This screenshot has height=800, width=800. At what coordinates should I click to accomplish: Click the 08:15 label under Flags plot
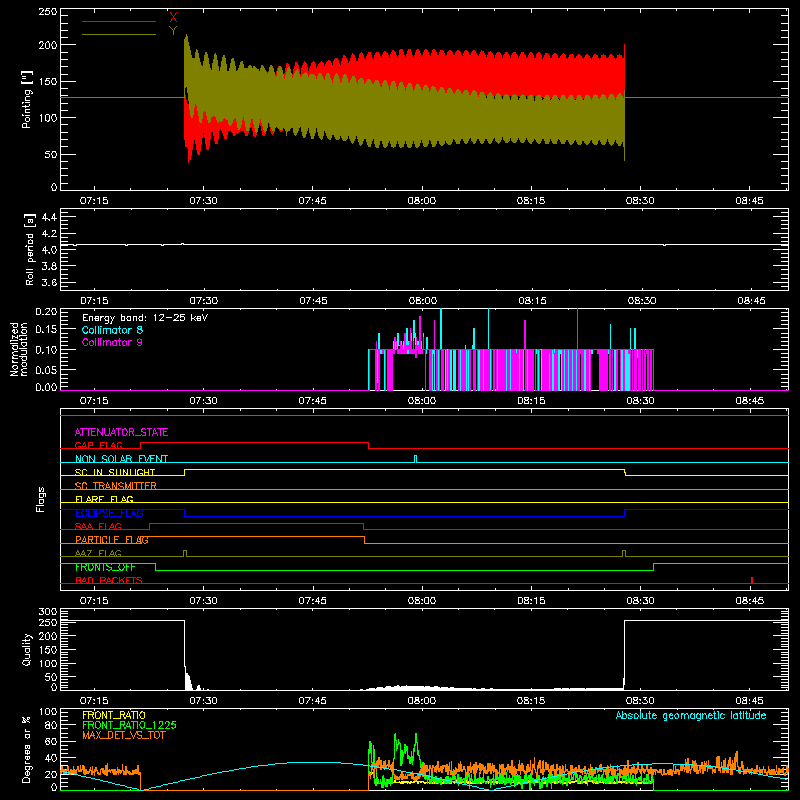531,601
